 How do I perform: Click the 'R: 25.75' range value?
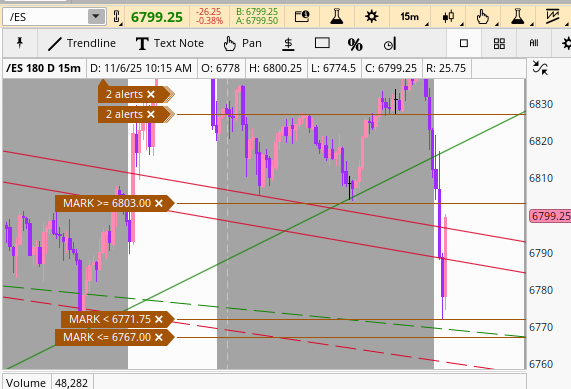[446, 68]
